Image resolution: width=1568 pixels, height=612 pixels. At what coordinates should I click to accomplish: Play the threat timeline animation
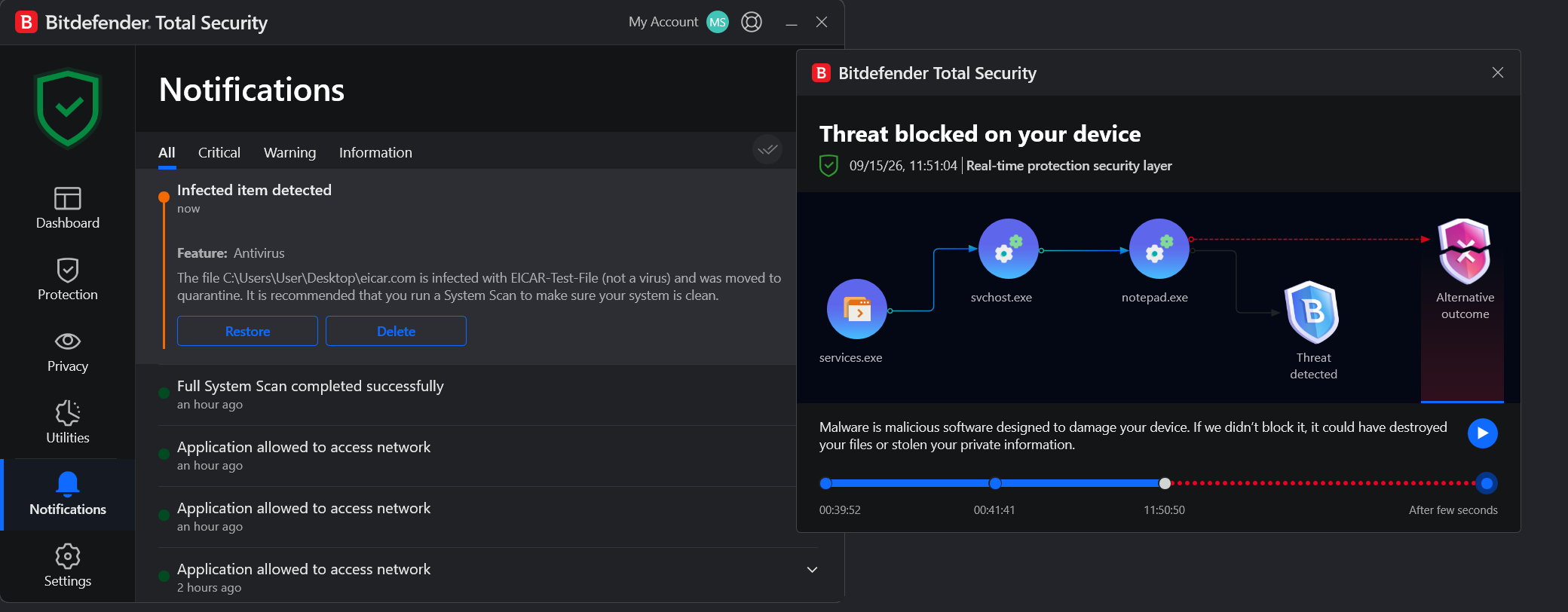(1482, 433)
